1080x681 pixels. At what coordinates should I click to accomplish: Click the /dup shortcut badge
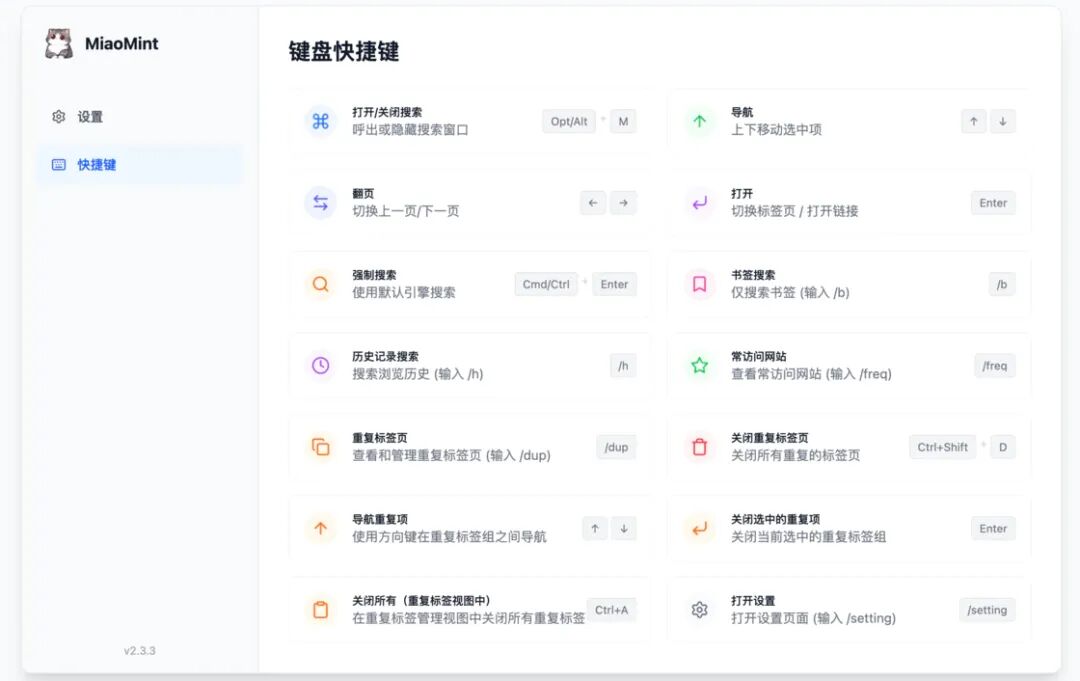point(616,447)
